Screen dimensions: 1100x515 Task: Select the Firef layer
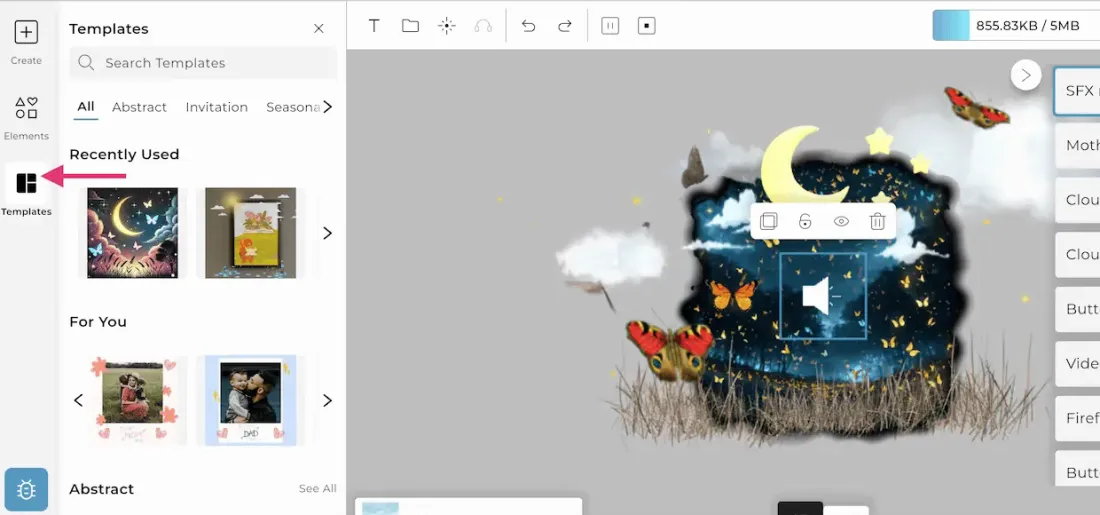coord(1078,418)
